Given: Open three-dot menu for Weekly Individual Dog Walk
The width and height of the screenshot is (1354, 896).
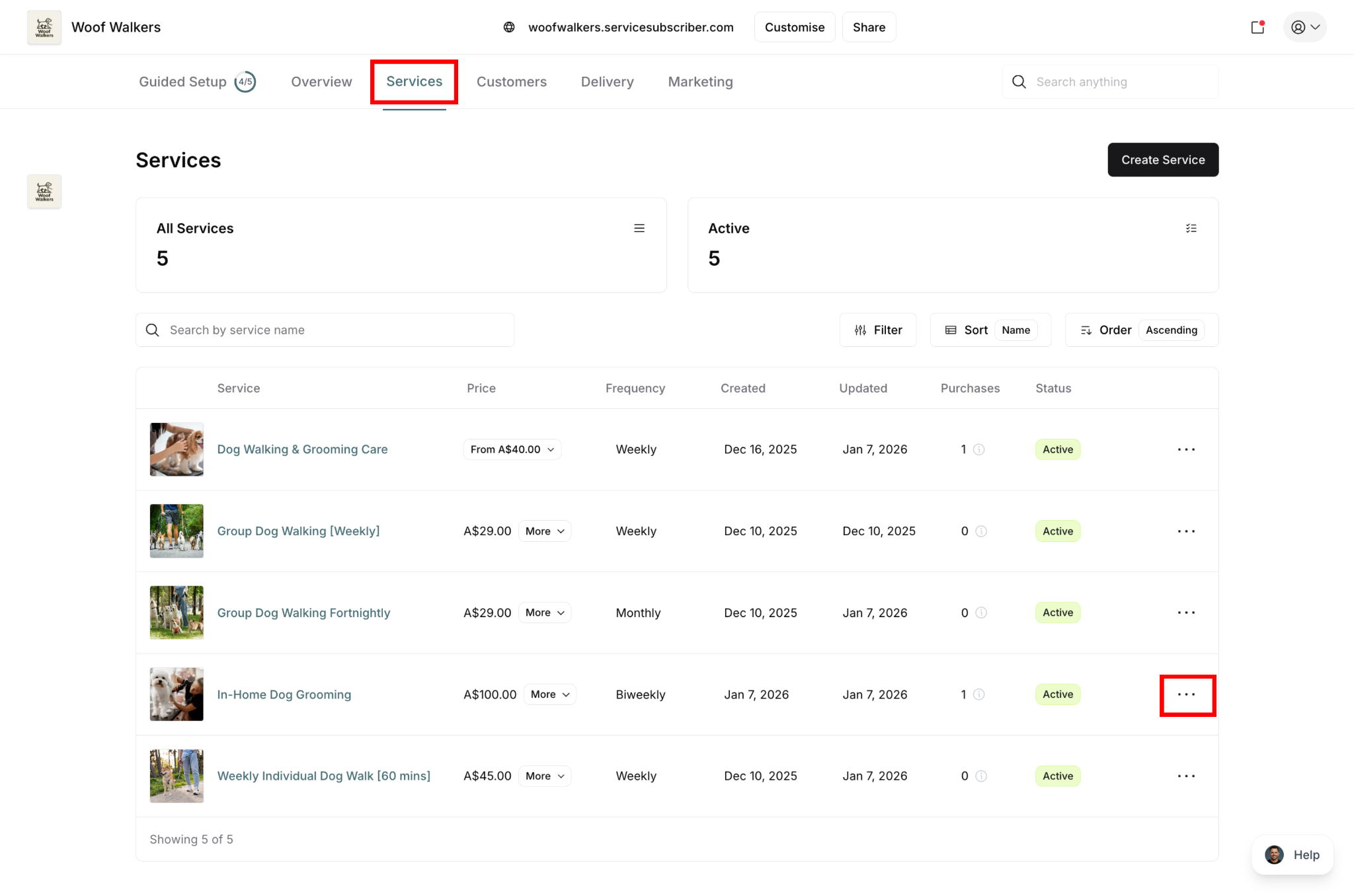Looking at the screenshot, I should click(1187, 776).
